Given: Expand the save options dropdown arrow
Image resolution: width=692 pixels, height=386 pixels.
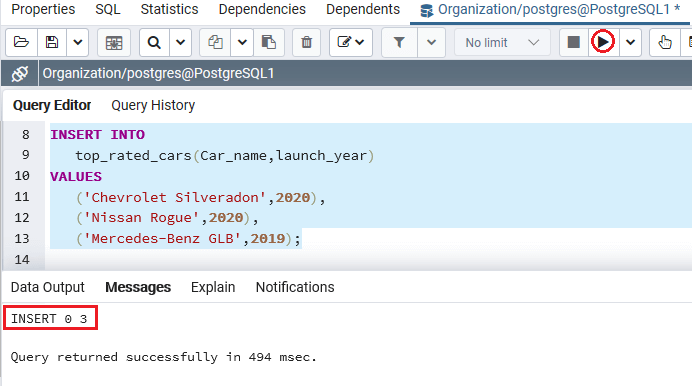Looking at the screenshot, I should click(78, 42).
